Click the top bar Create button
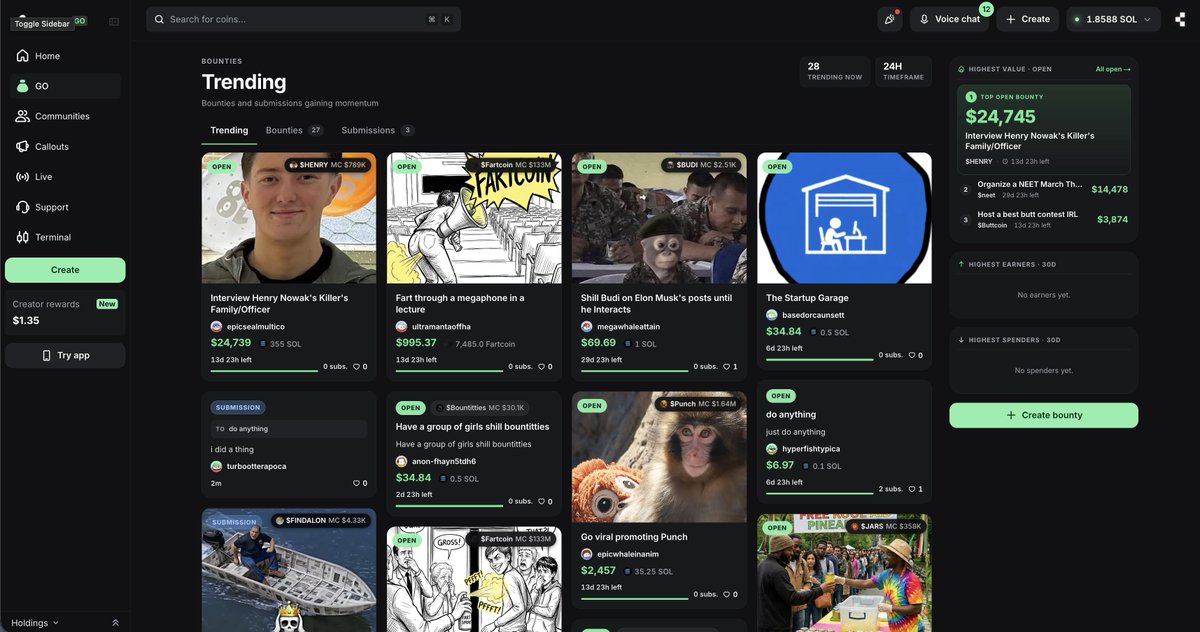 (1028, 19)
